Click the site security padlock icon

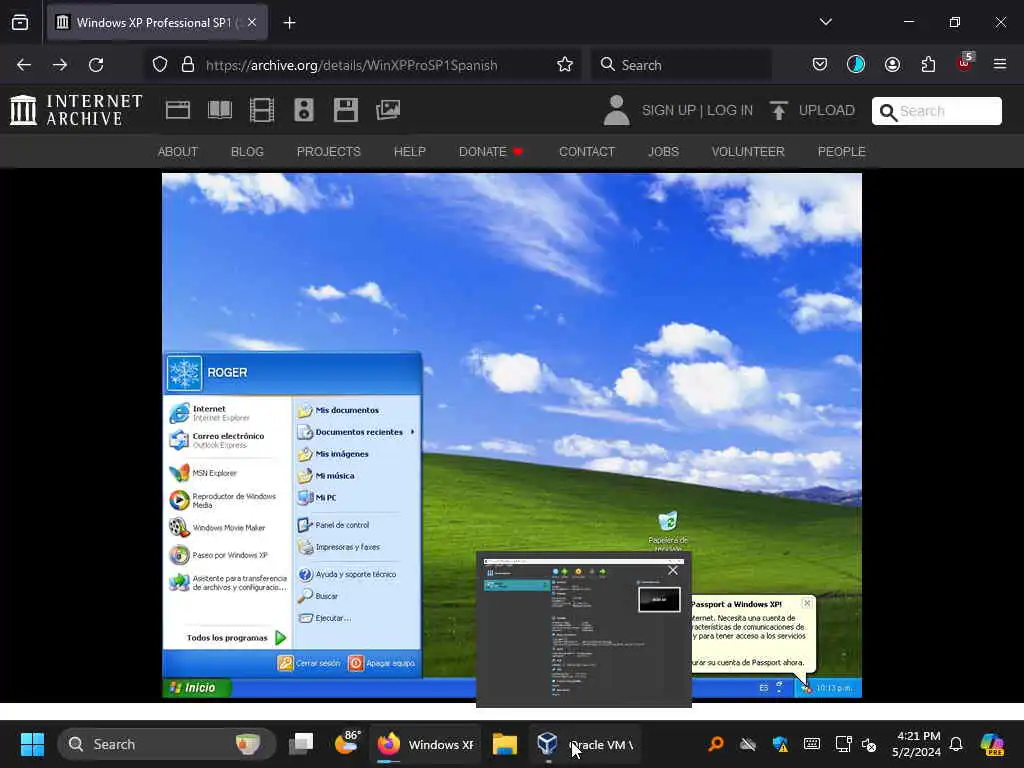pyautogui.click(x=188, y=65)
